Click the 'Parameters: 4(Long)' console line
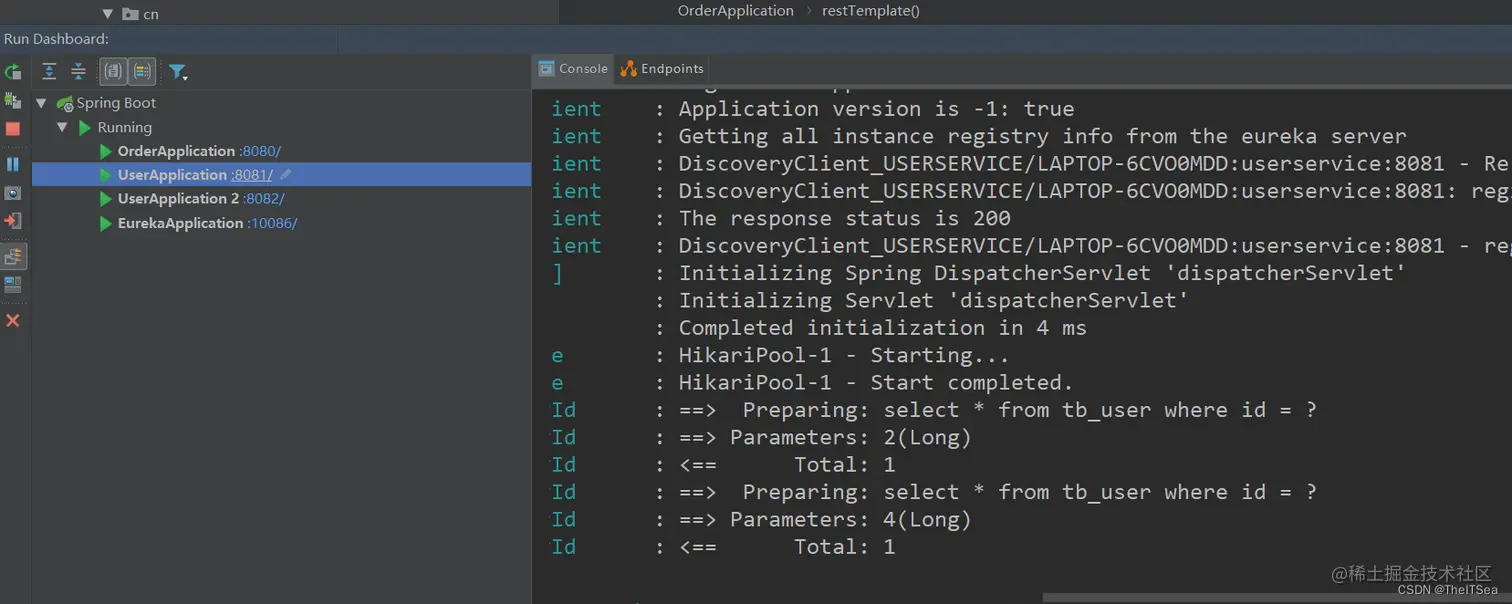 point(851,519)
